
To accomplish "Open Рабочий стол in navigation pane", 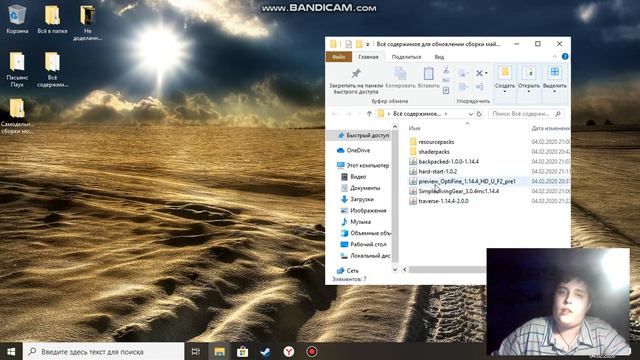I will [x=363, y=244].
